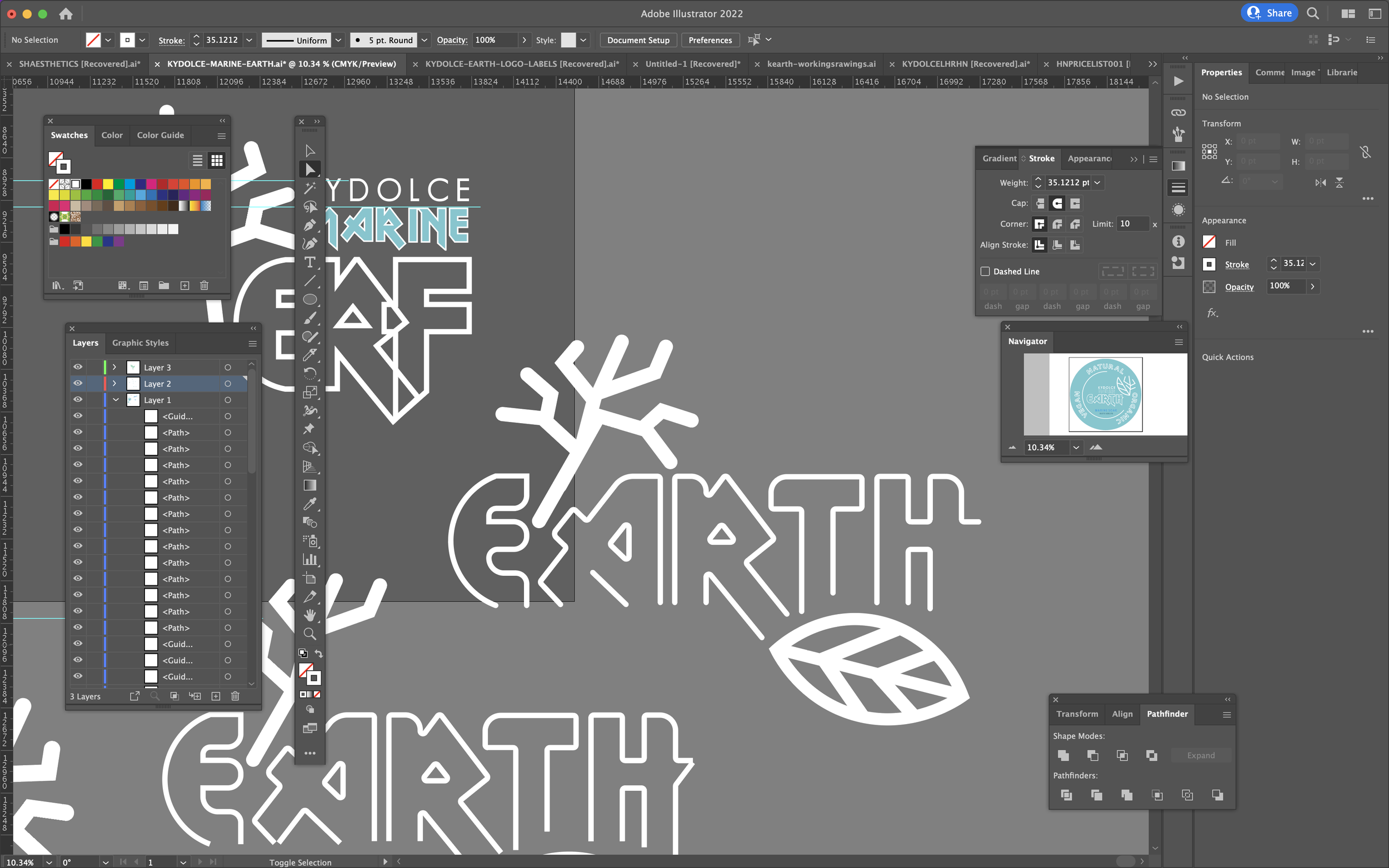Open the Graphic Styles tab

click(x=140, y=343)
